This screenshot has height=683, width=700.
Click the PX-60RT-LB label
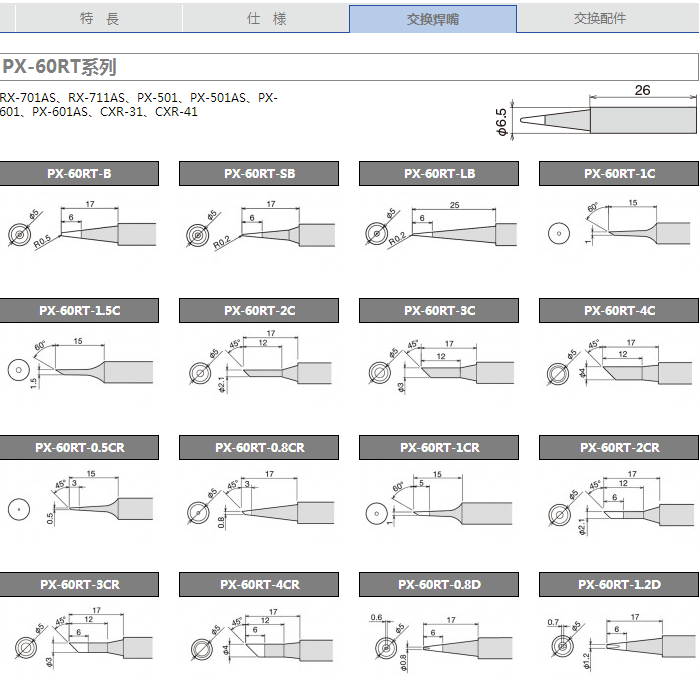439,174
